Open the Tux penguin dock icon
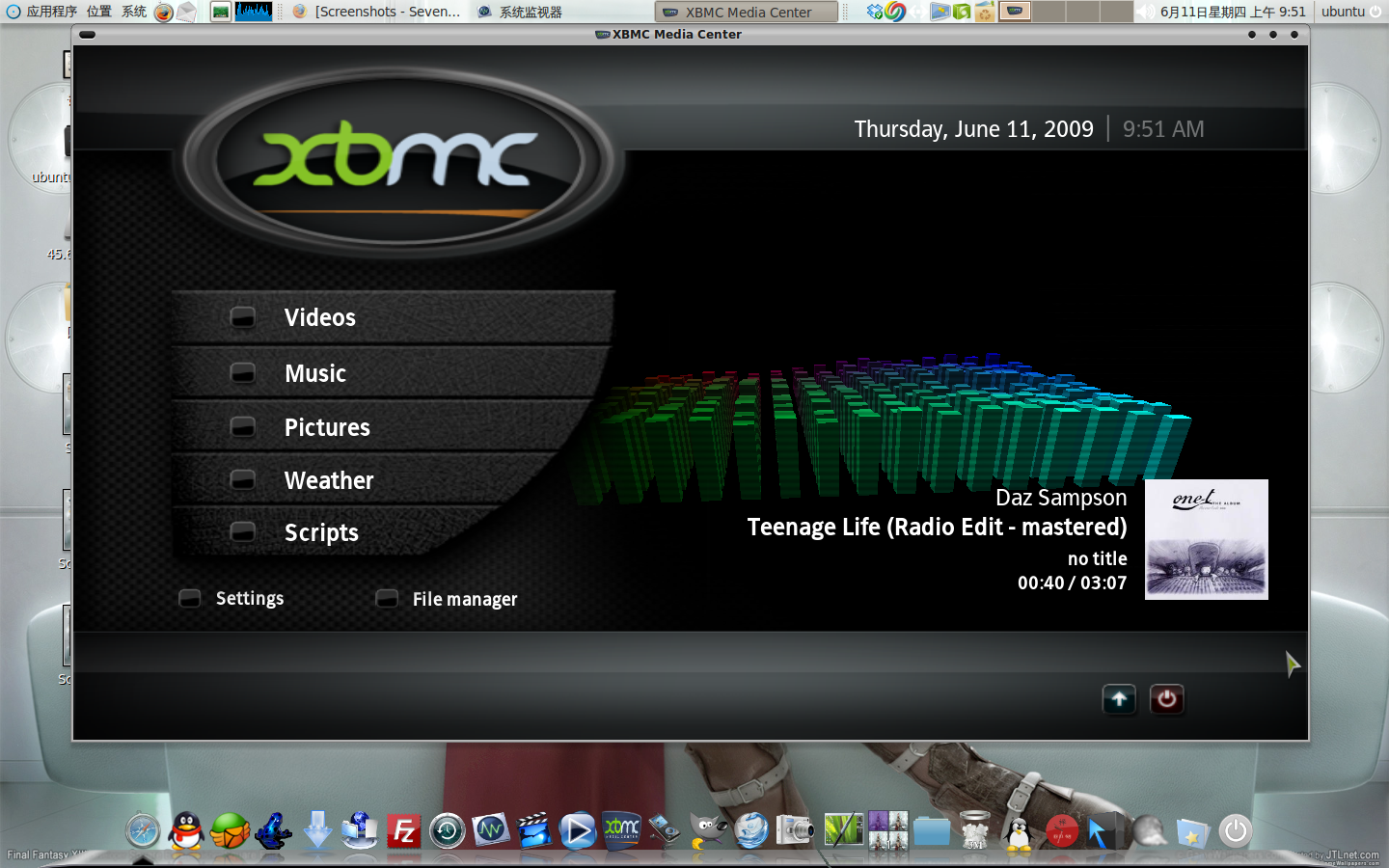The height and width of the screenshot is (868, 1389). coord(1018,831)
